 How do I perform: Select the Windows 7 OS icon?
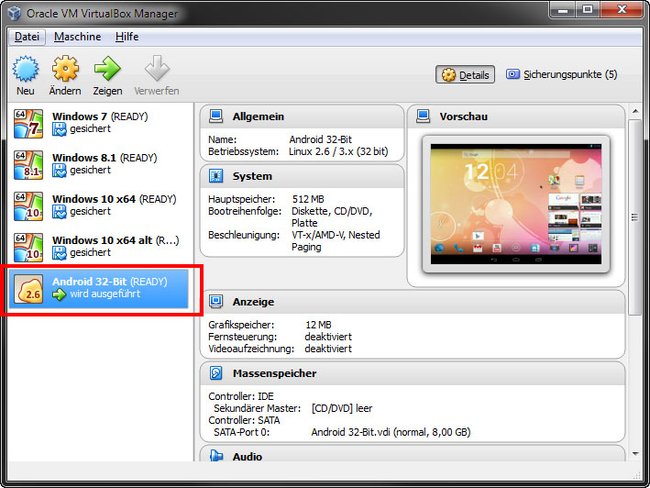[x=28, y=124]
